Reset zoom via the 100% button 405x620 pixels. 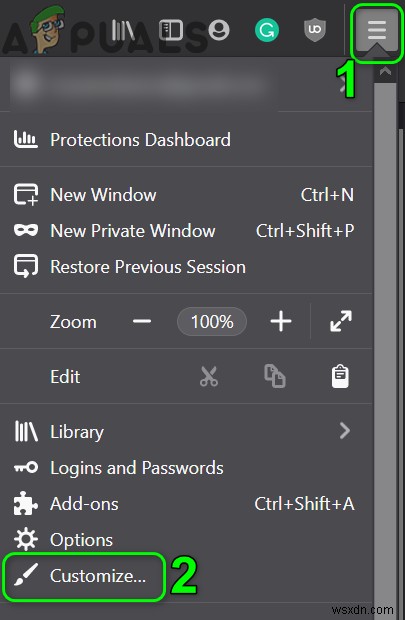(x=212, y=321)
